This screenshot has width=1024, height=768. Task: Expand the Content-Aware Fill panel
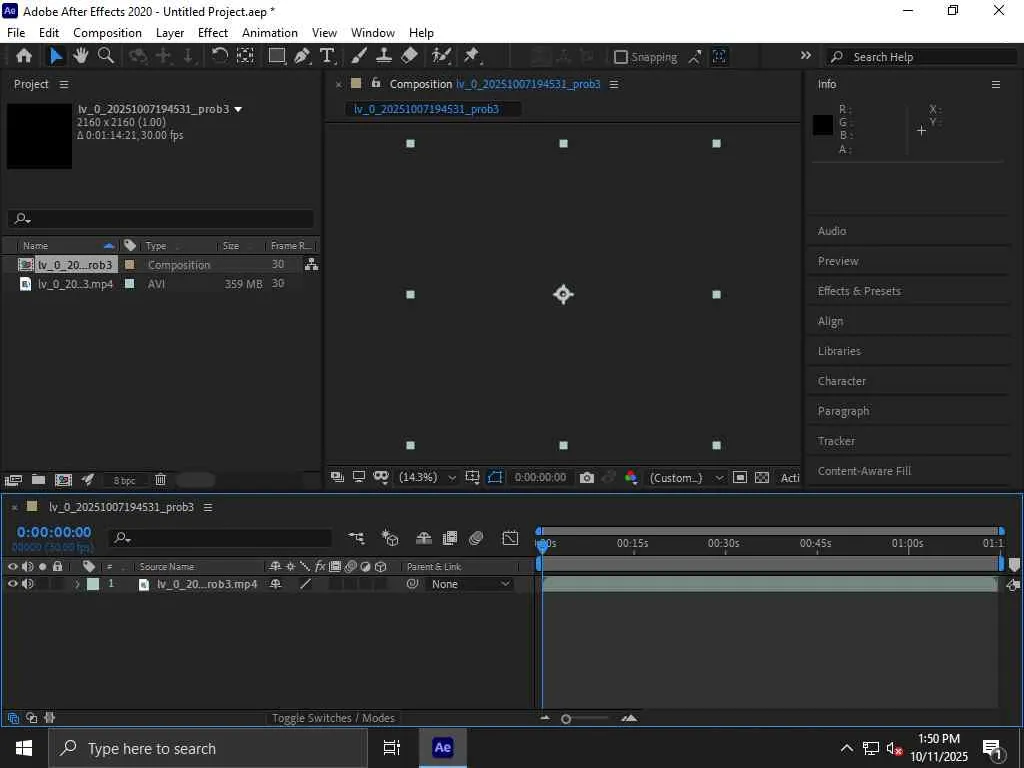click(x=864, y=471)
